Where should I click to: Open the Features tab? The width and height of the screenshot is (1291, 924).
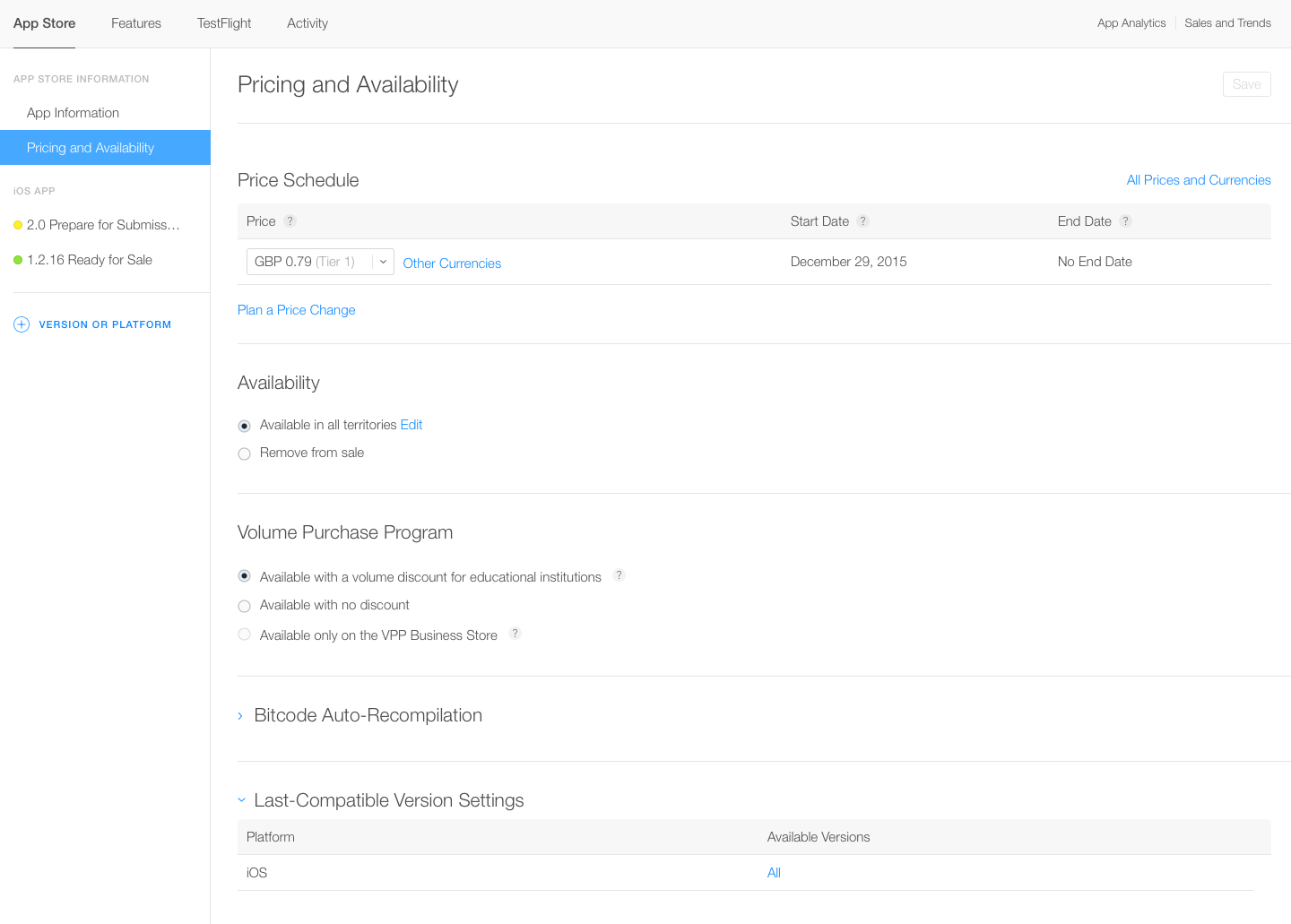pos(136,23)
